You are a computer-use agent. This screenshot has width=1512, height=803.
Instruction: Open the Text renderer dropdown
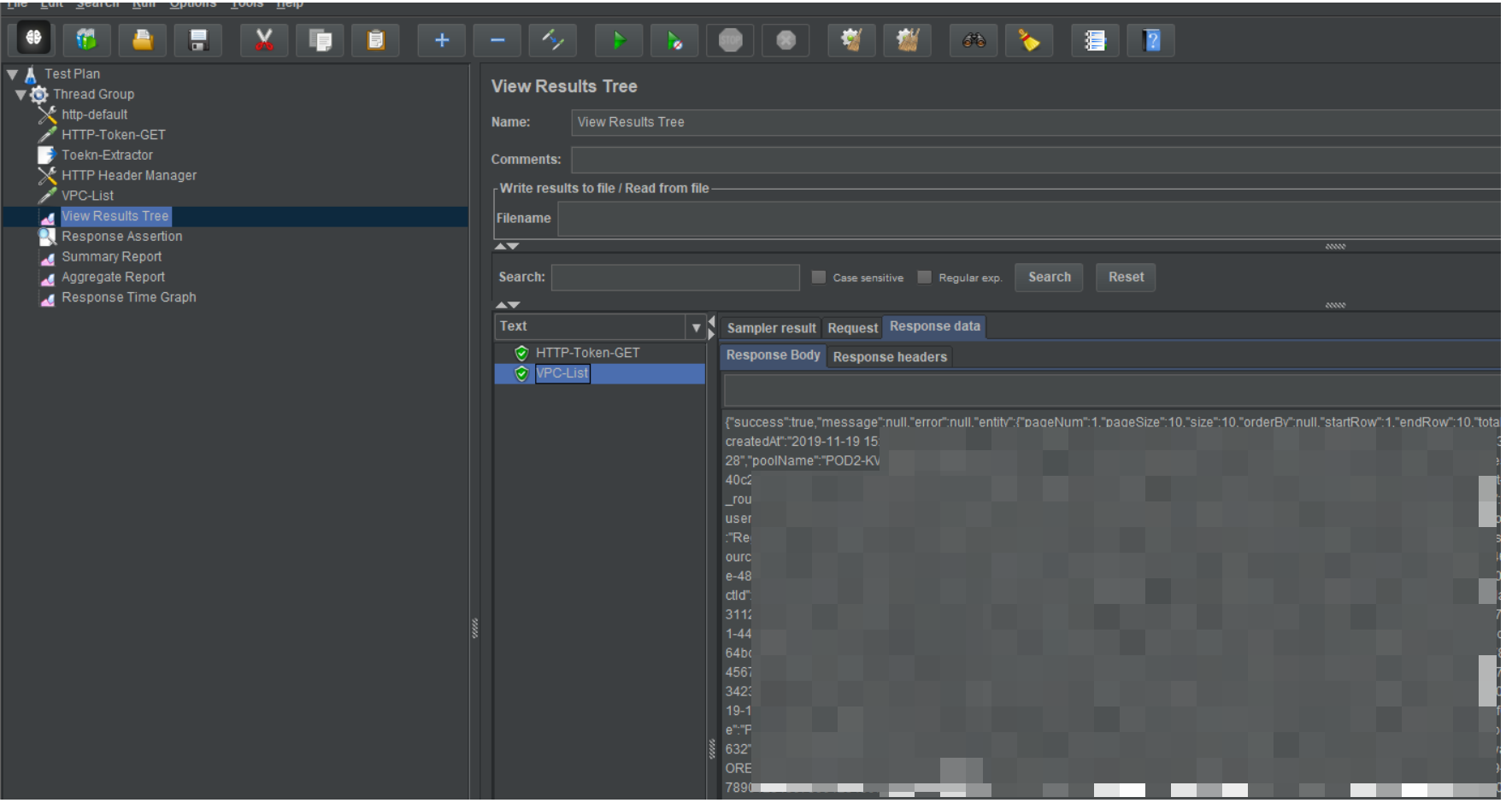(696, 327)
